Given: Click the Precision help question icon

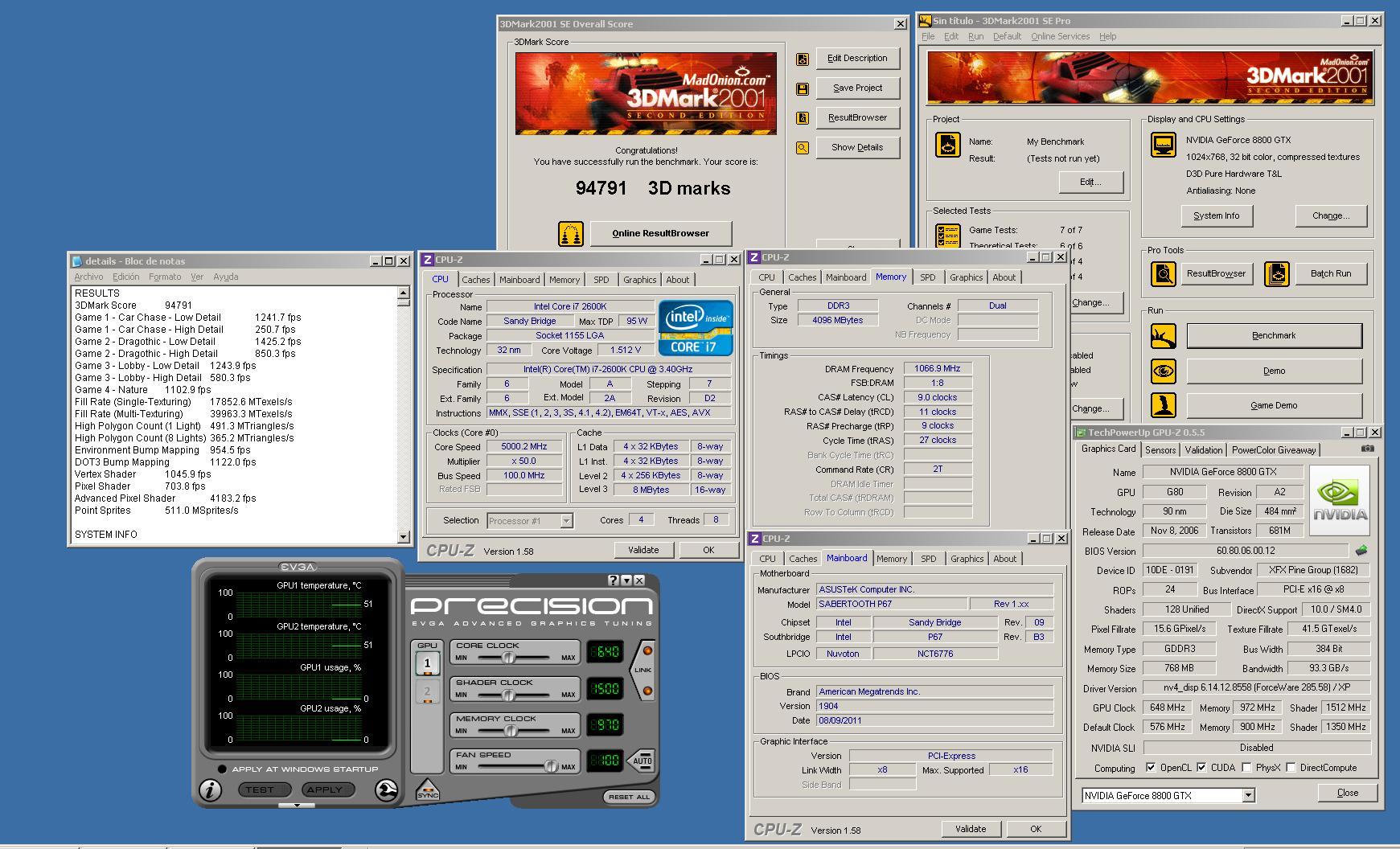Looking at the screenshot, I should pyautogui.click(x=614, y=580).
